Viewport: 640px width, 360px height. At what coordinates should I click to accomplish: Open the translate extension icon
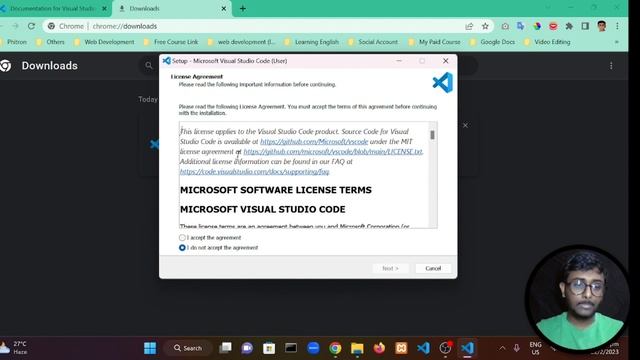[x=520, y=26]
